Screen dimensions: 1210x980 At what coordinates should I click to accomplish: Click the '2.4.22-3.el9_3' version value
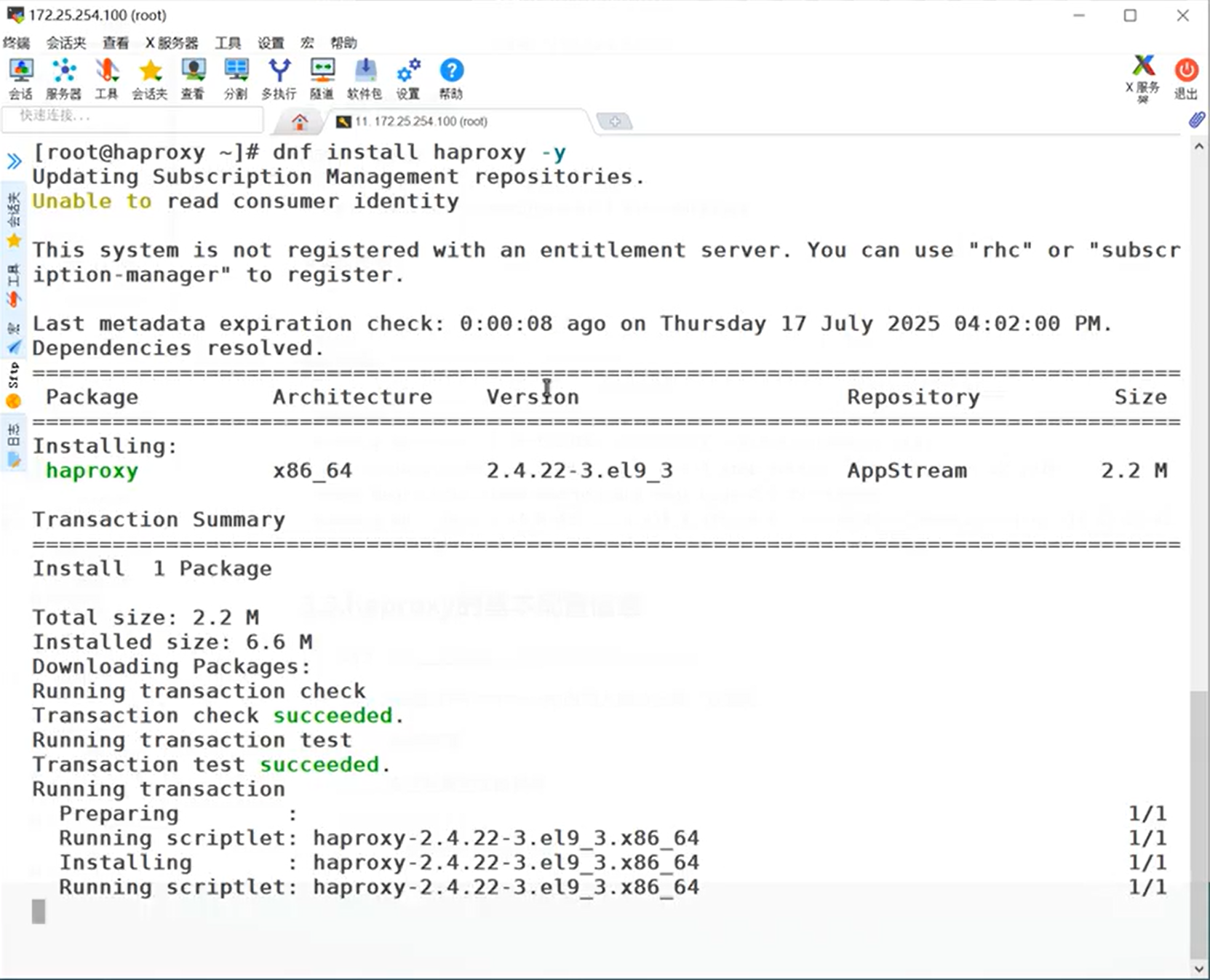coord(579,471)
